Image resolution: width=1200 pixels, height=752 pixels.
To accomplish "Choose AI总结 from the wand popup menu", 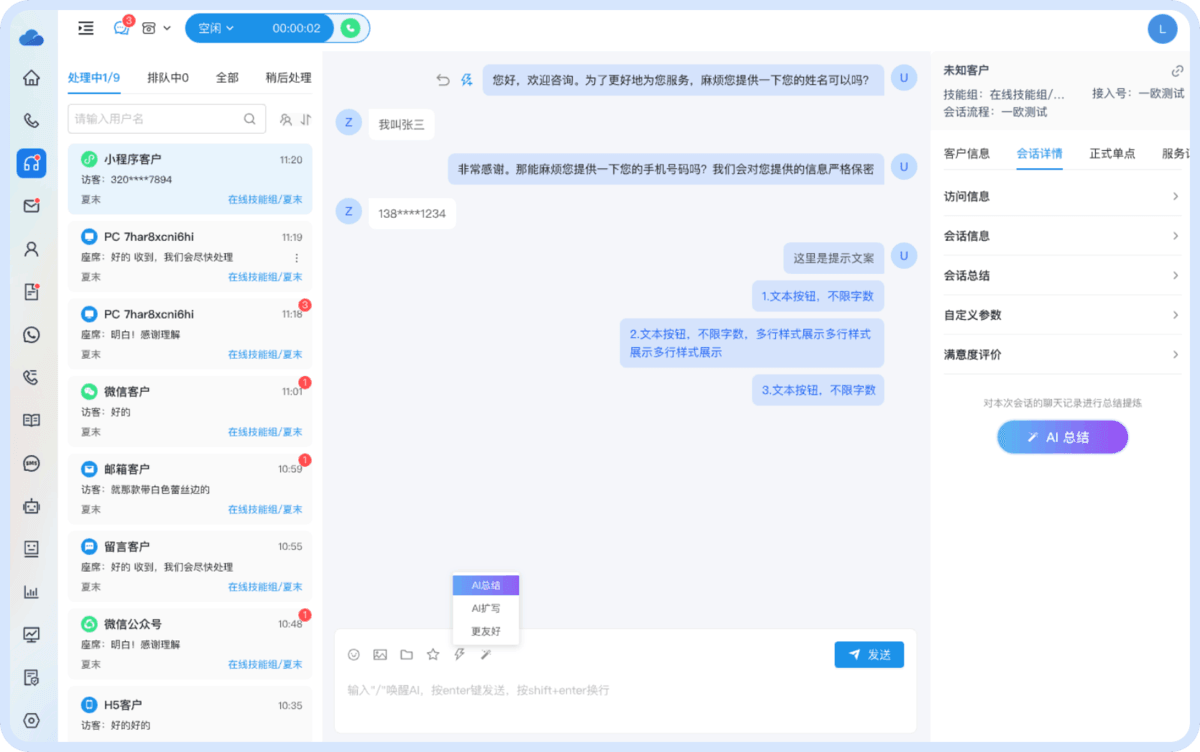I will 486,585.
